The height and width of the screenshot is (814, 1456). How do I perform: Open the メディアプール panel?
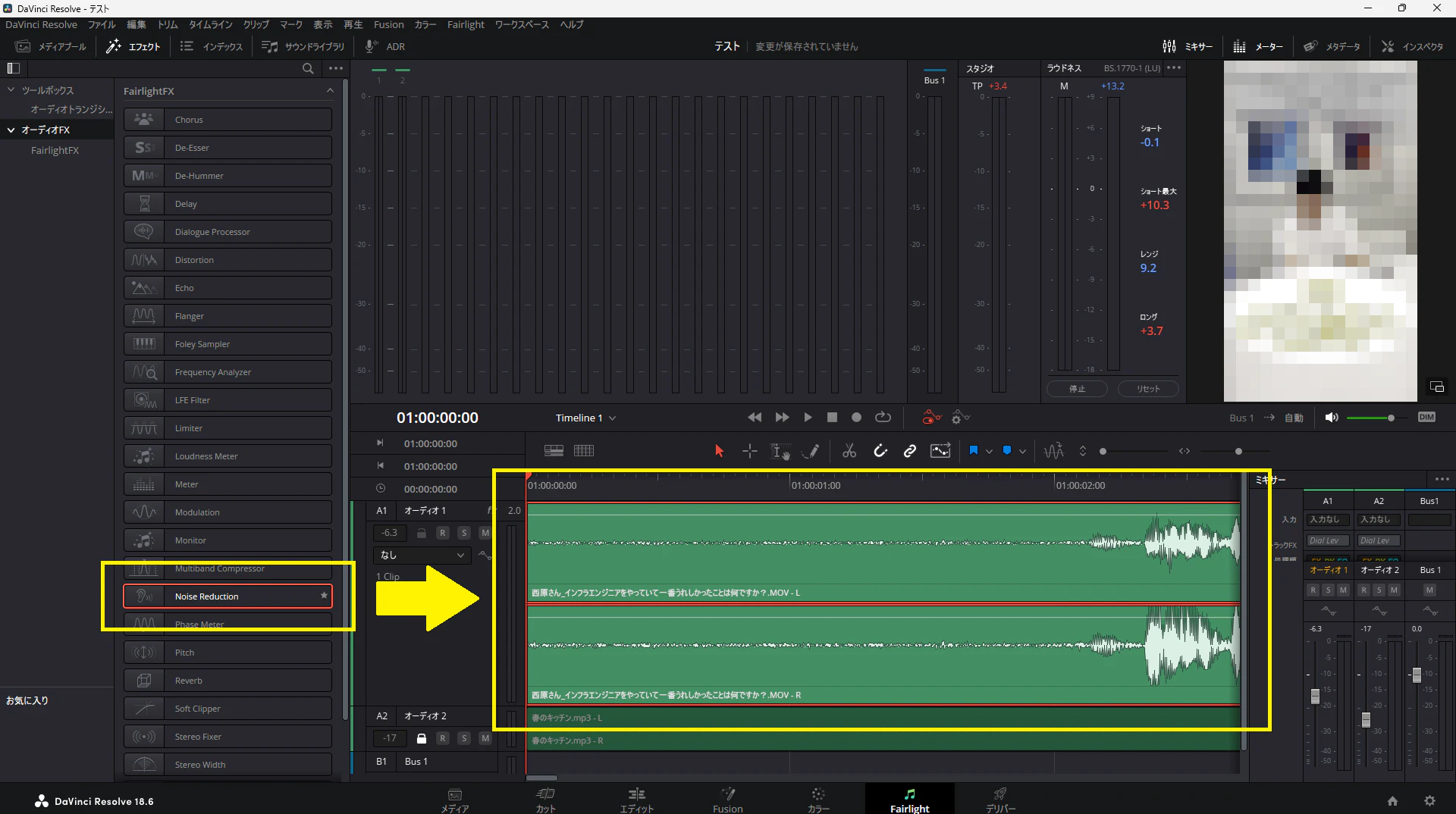click(x=51, y=47)
